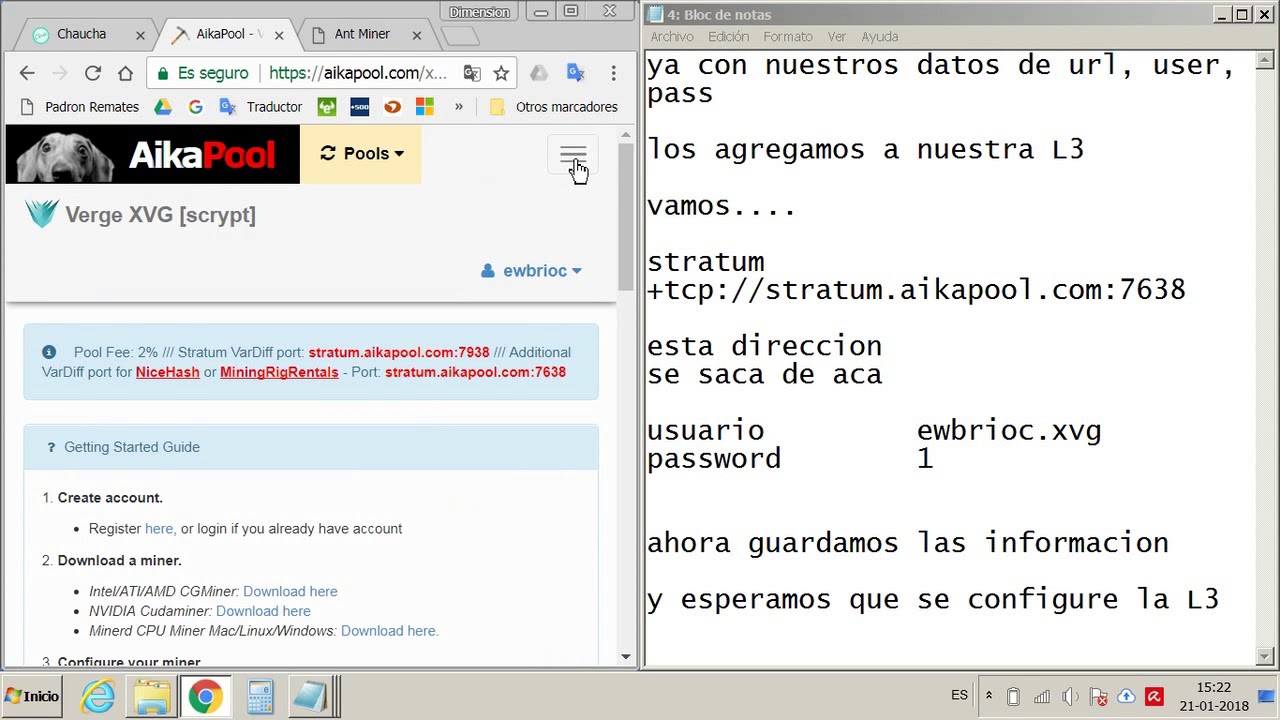
Task: Download Minerd CPU Miner link
Action: [x=390, y=631]
